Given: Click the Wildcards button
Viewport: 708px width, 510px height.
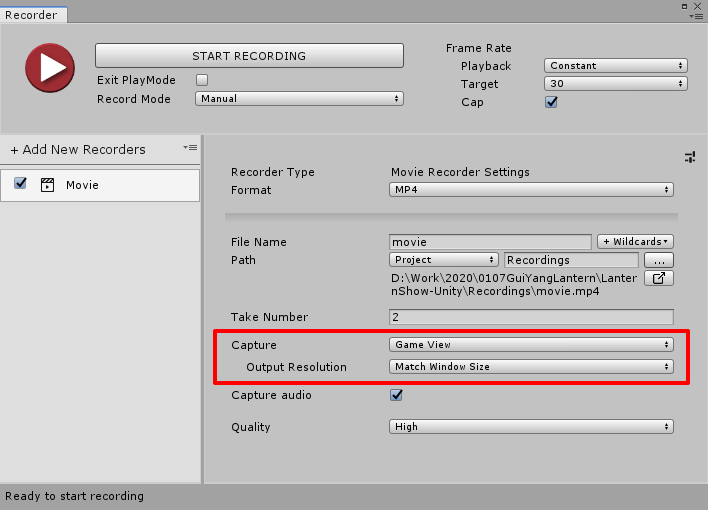Looking at the screenshot, I should tap(635, 242).
